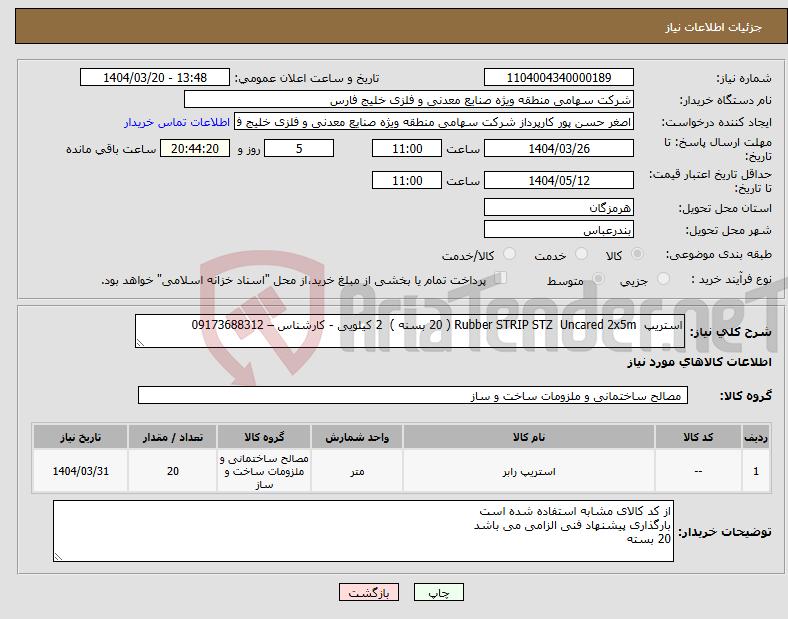This screenshot has height=619, width=788.
Task: Click the ردیف column header
Action: [x=756, y=437]
